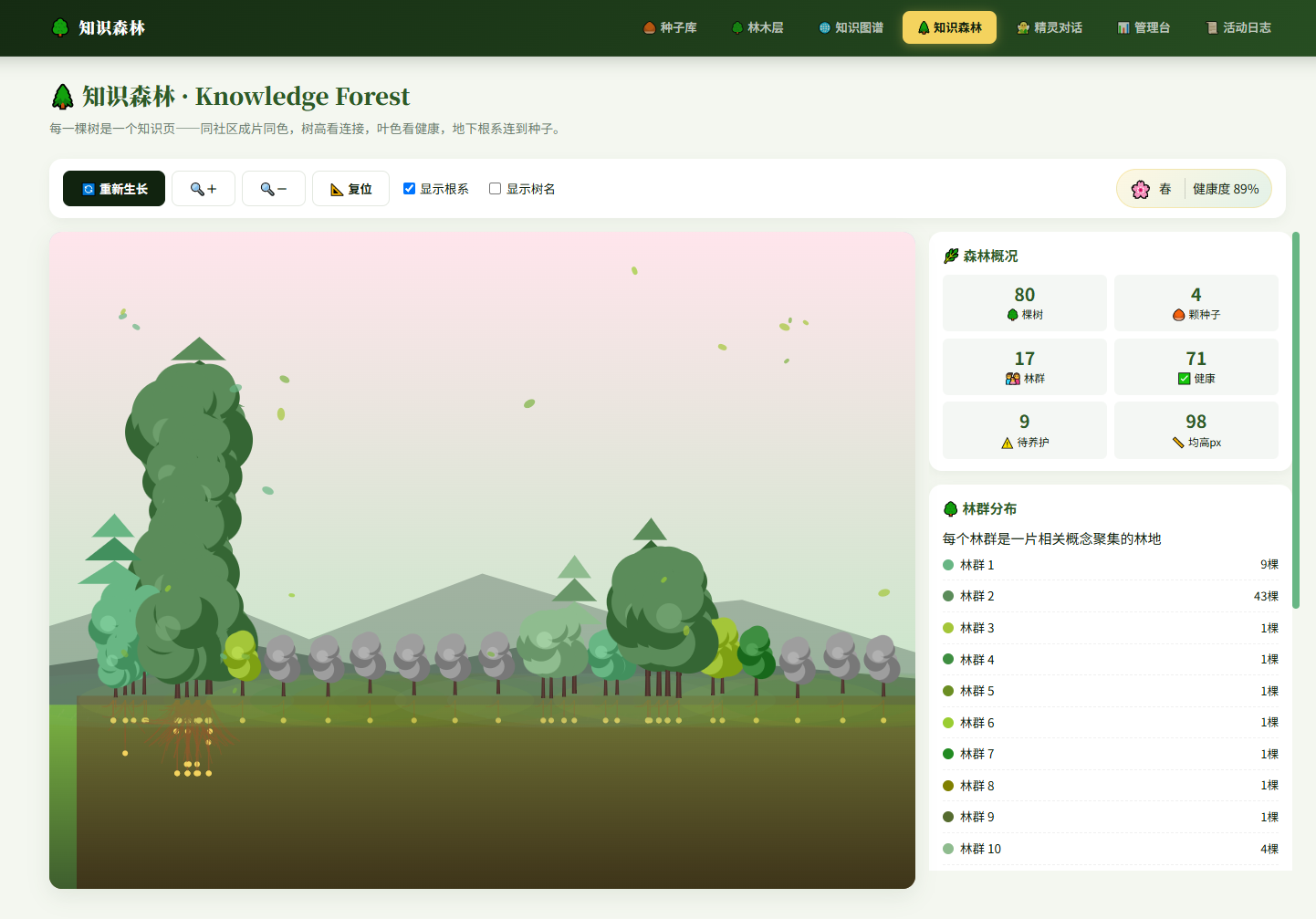The width and height of the screenshot is (1316, 919).
Task: Go to the 活动日志 page
Action: (x=1238, y=27)
